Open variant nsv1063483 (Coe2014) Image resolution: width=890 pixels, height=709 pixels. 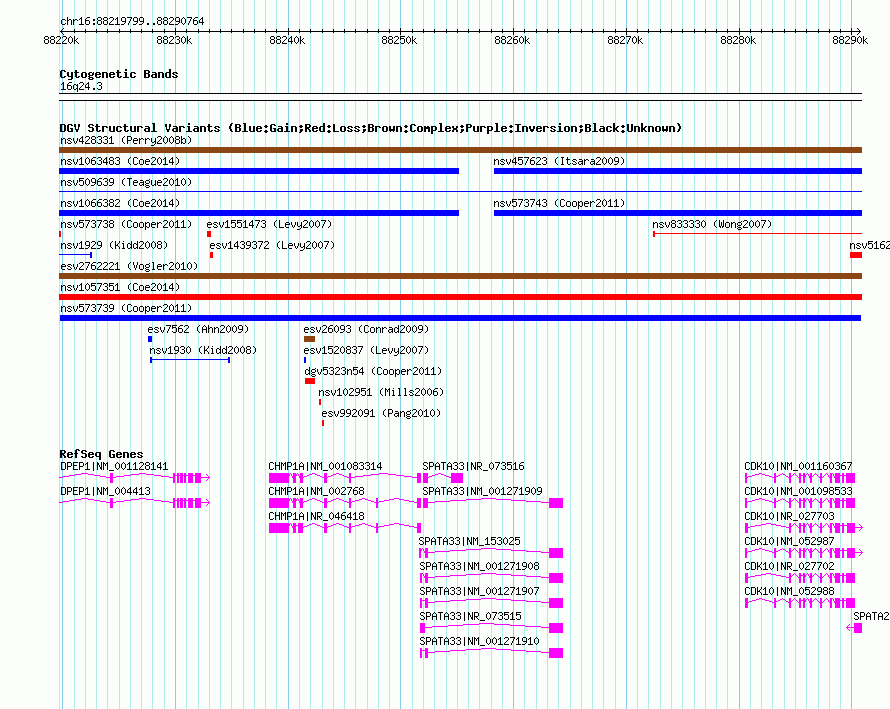point(120,161)
